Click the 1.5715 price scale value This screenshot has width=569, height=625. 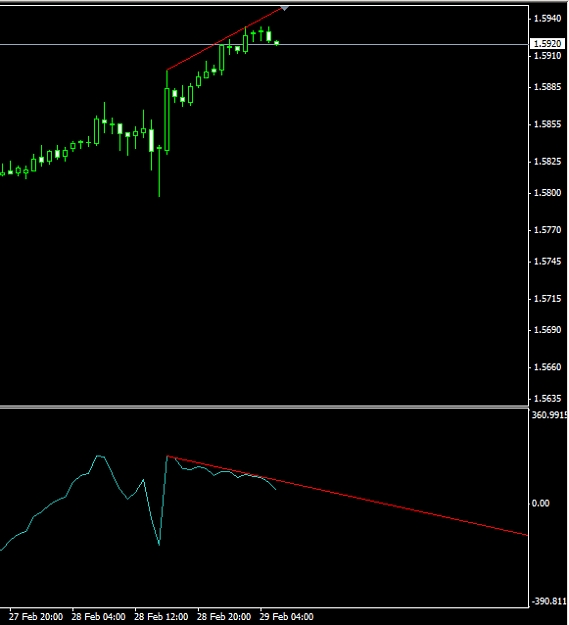pyautogui.click(x=547, y=299)
